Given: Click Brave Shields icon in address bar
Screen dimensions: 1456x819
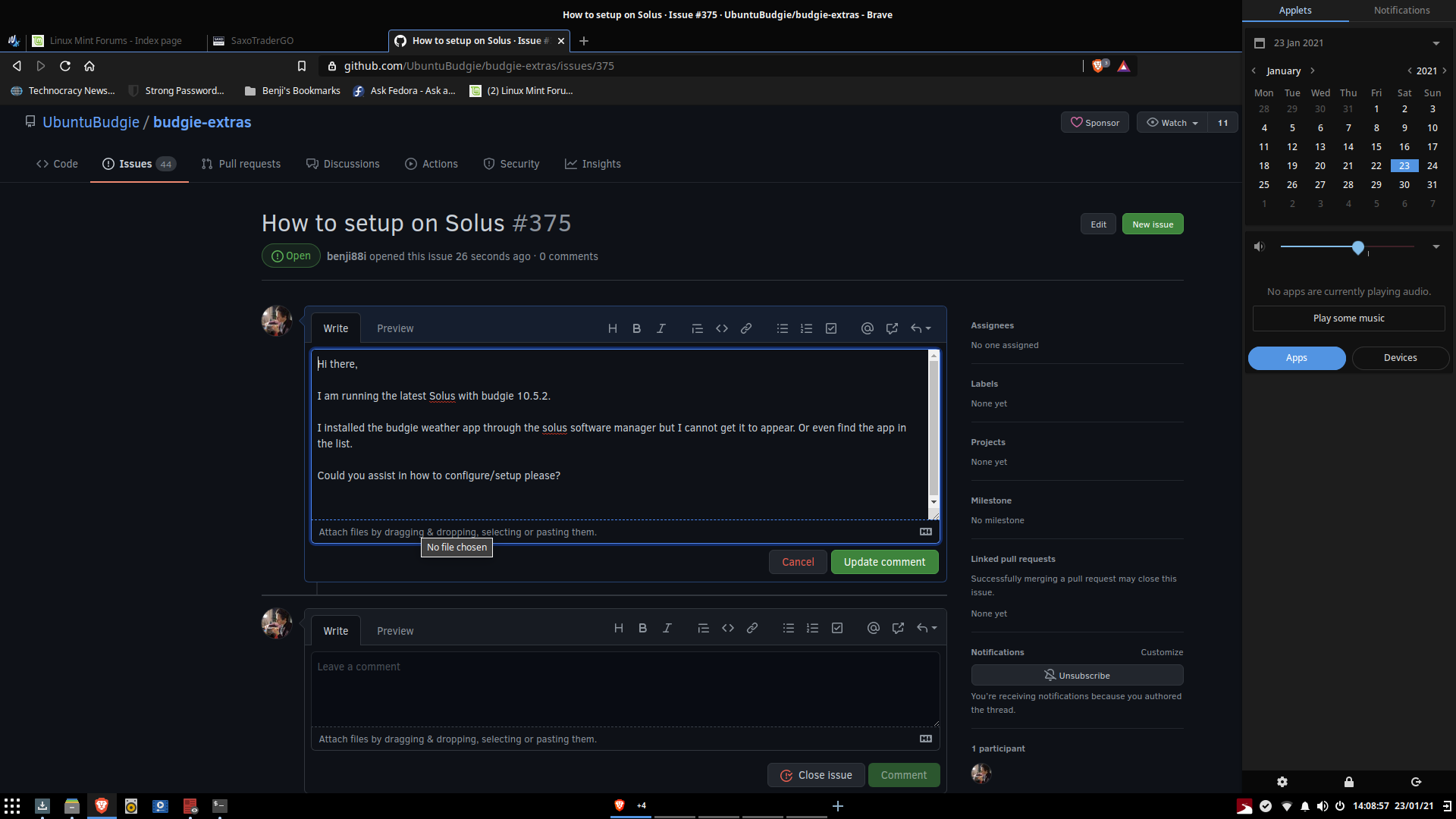Looking at the screenshot, I should 1100,66.
